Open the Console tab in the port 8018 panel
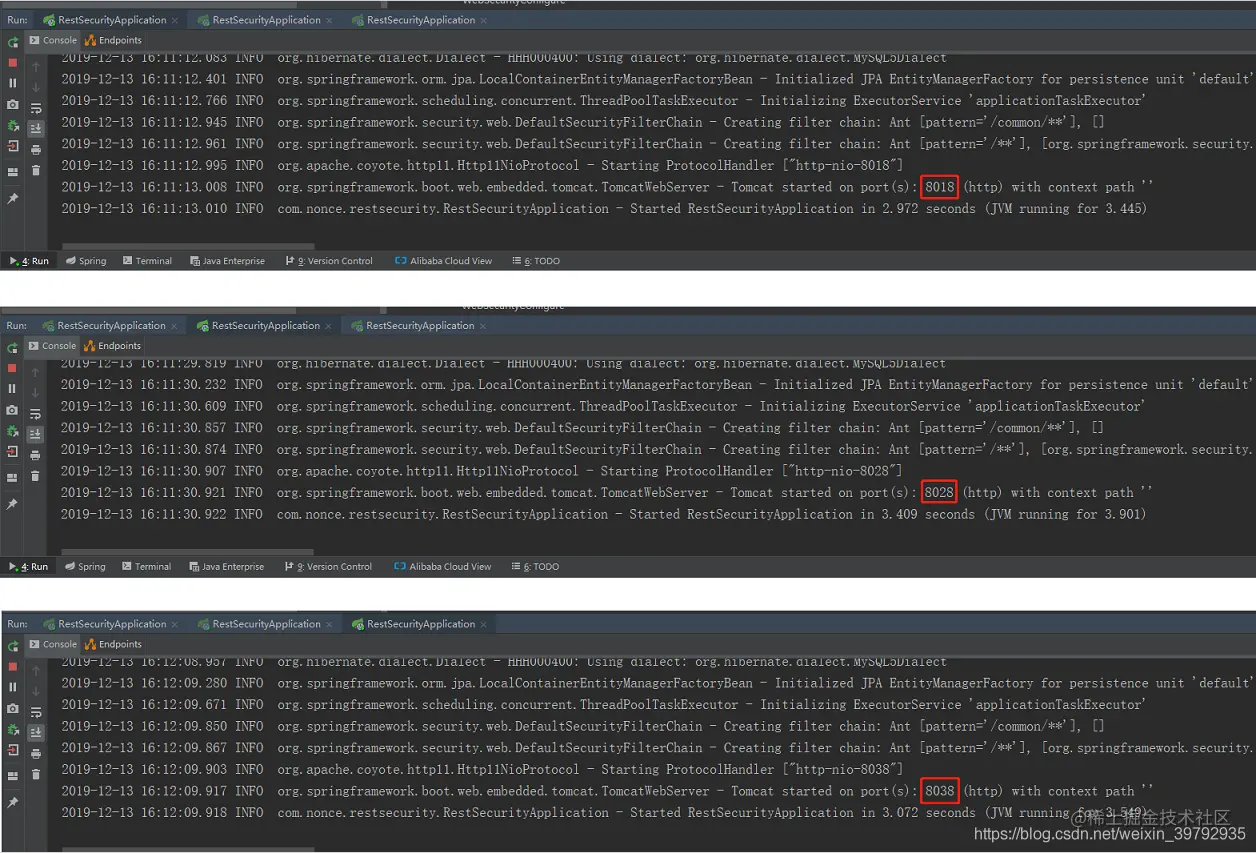1256x853 pixels. (53, 40)
